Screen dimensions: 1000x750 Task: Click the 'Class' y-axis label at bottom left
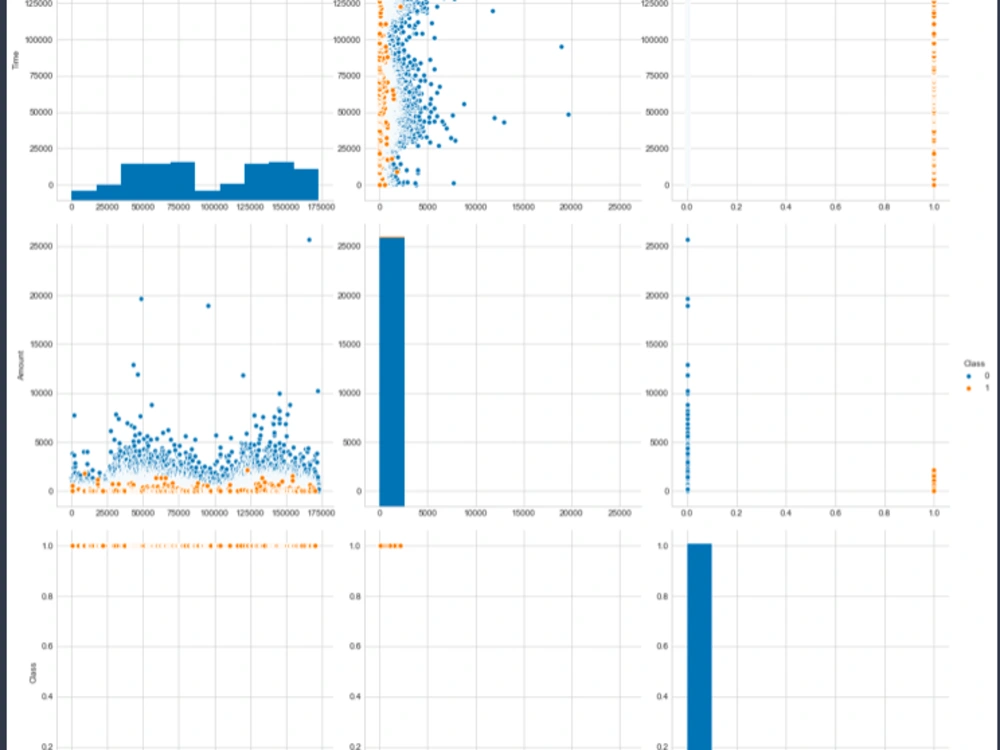[x=33, y=673]
